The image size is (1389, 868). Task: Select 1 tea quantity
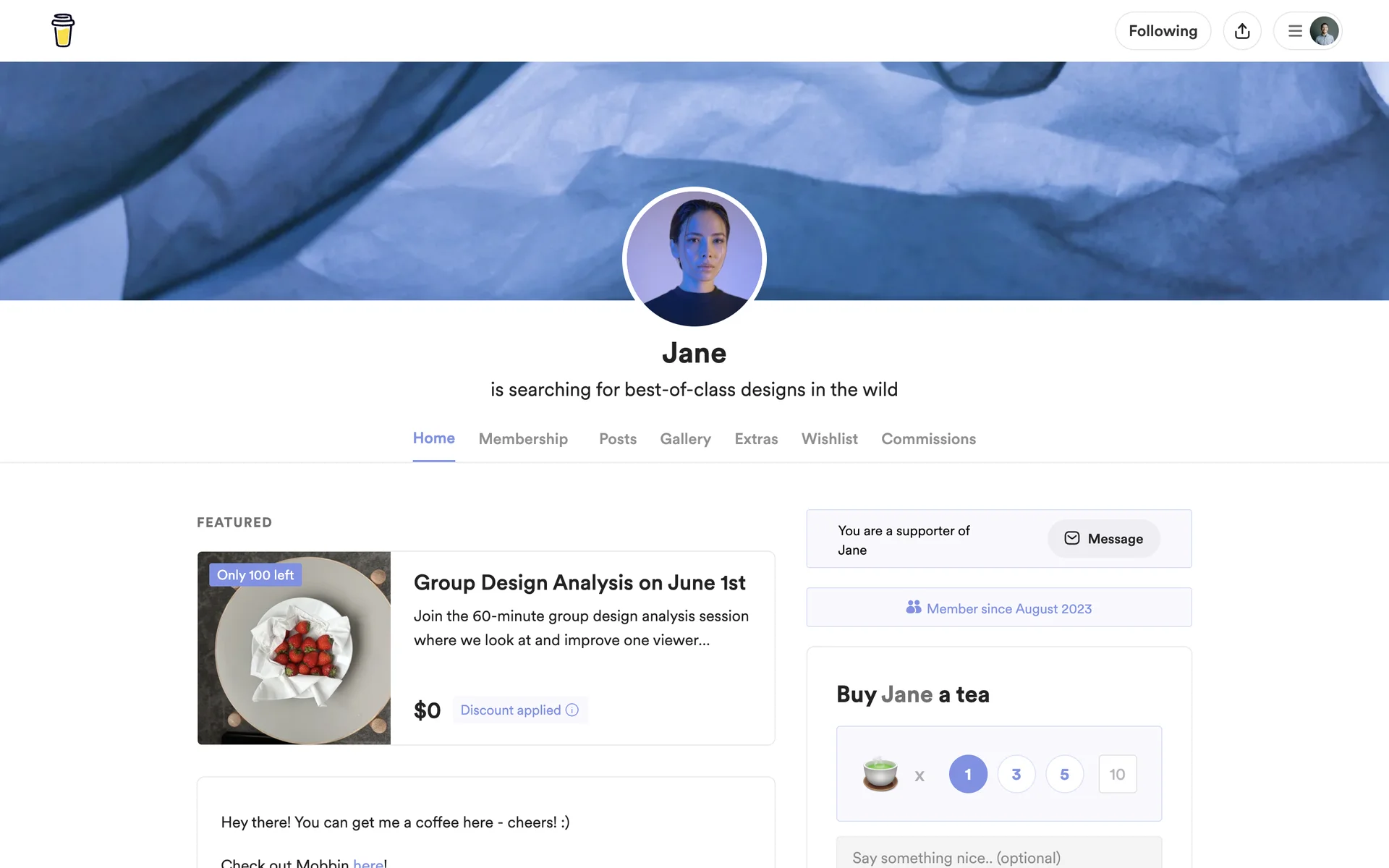point(968,774)
